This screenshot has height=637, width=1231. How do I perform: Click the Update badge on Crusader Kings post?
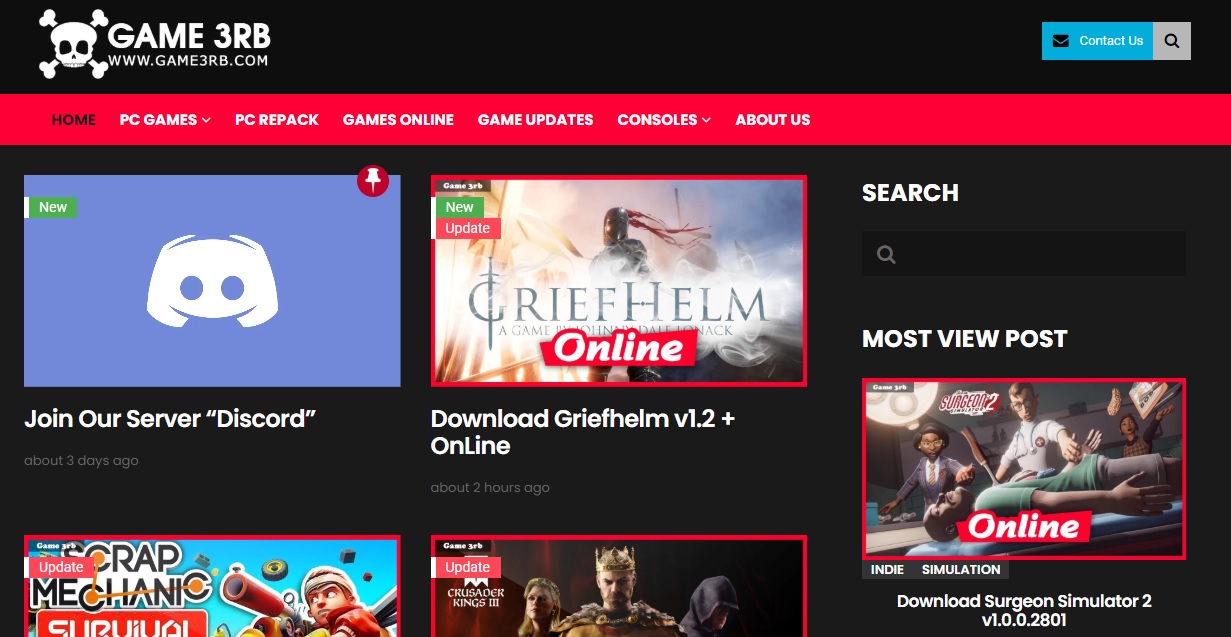coord(467,567)
